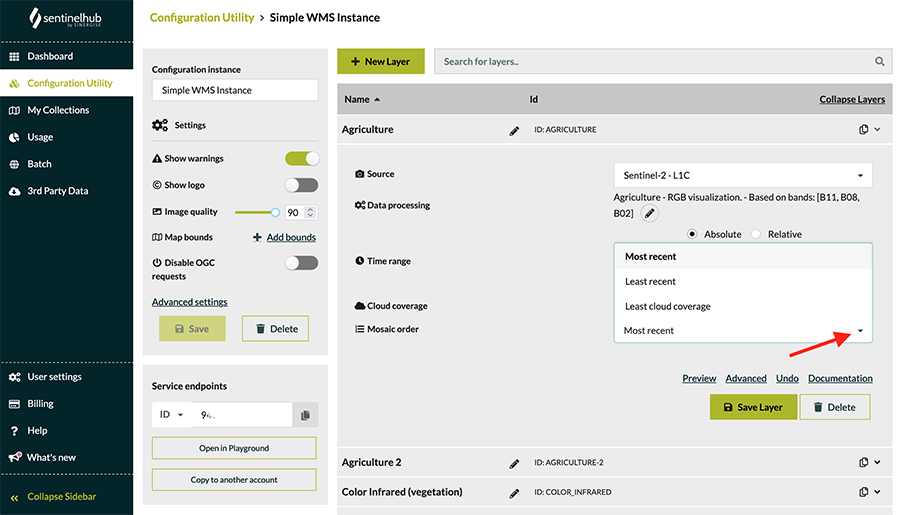Click the search magnifier icon
This screenshot has width=900, height=515.
[x=879, y=61]
